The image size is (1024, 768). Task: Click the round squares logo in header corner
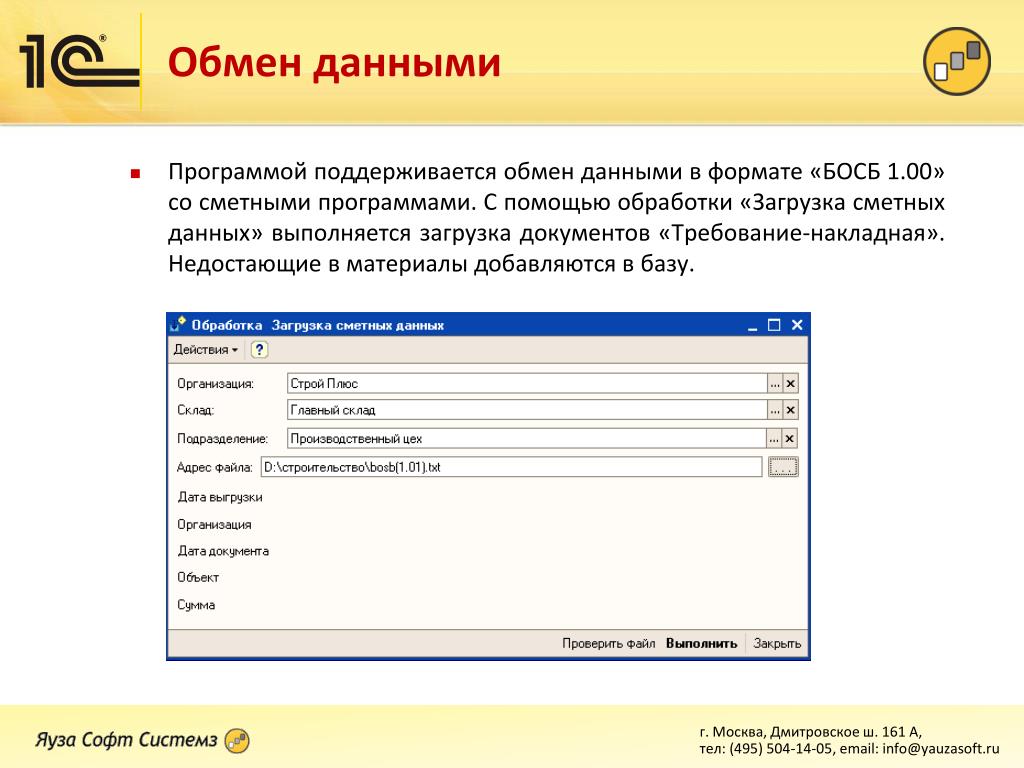coord(957,61)
